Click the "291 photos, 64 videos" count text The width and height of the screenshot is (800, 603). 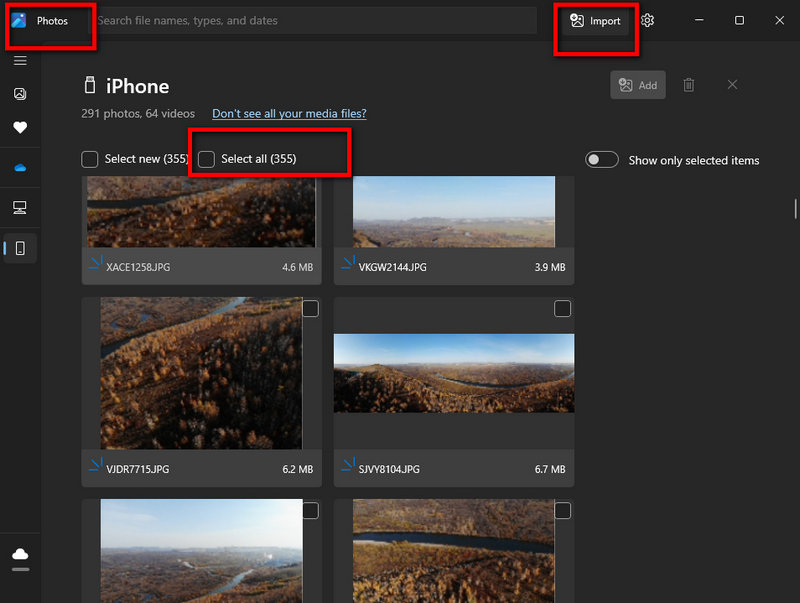point(138,113)
